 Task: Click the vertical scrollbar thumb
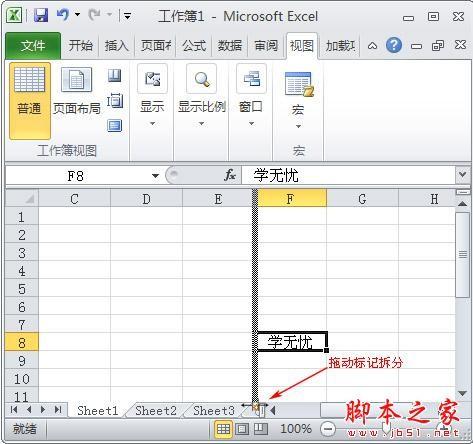[x=462, y=255]
